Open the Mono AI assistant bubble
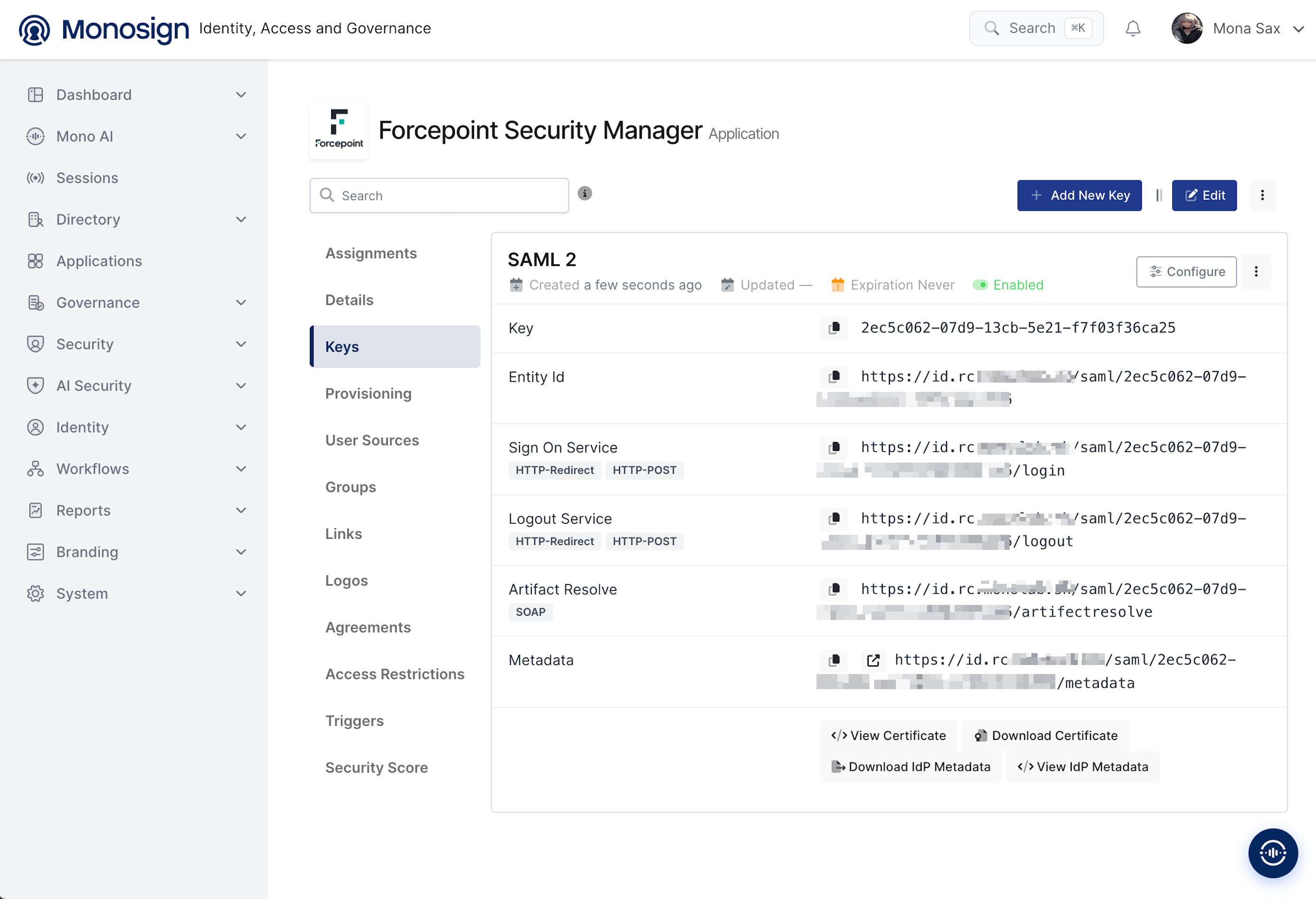 tap(1273, 852)
